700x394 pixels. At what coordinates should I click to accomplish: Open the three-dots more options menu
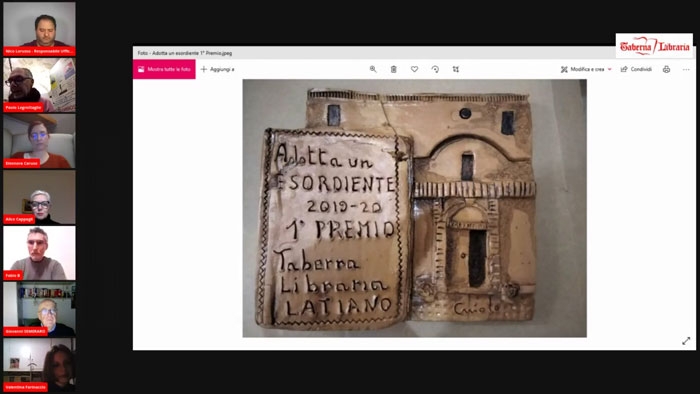[x=686, y=70]
